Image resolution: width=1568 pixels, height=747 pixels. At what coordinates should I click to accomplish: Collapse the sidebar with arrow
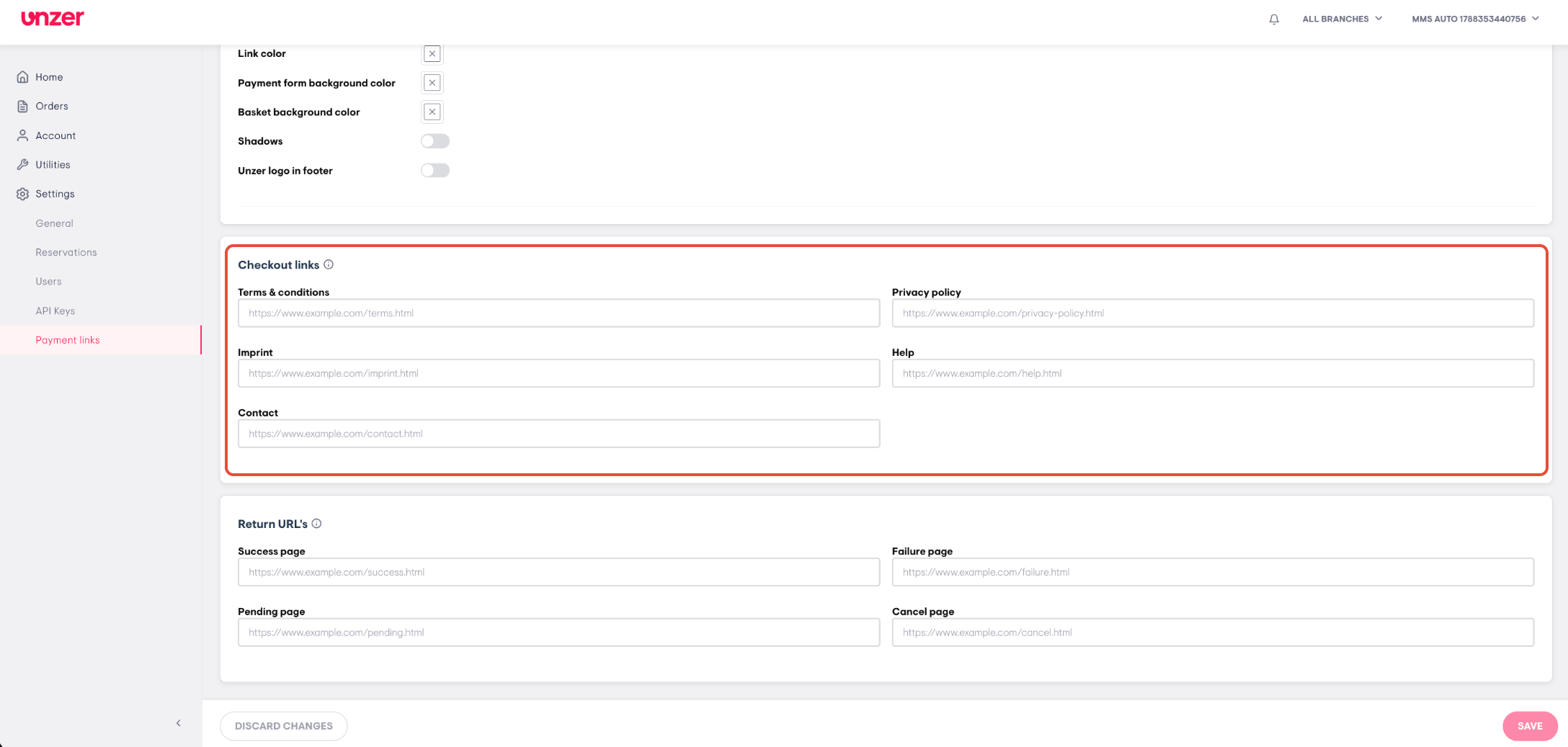pyautogui.click(x=179, y=723)
